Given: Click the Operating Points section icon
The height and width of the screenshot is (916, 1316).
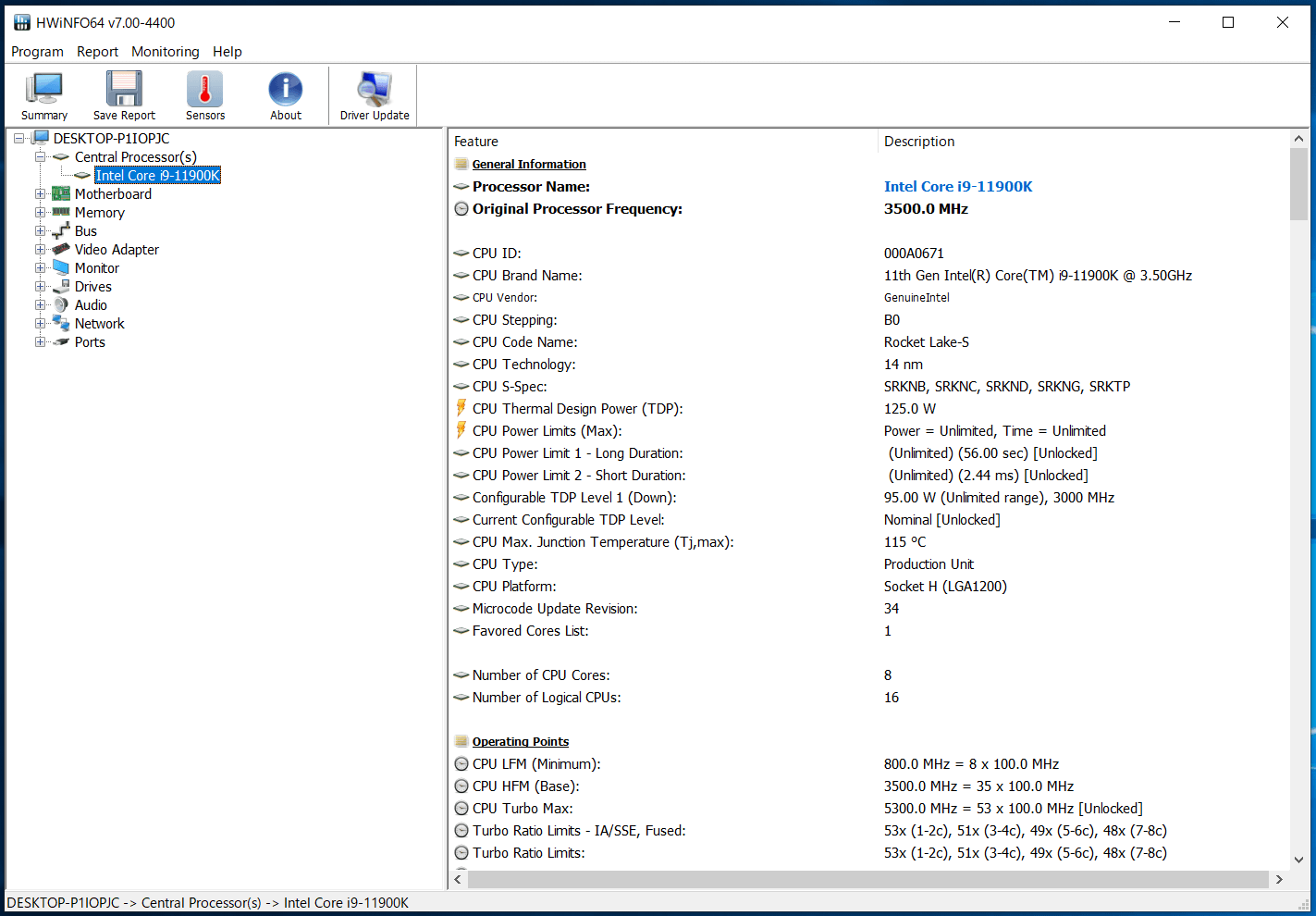Looking at the screenshot, I should tap(461, 741).
